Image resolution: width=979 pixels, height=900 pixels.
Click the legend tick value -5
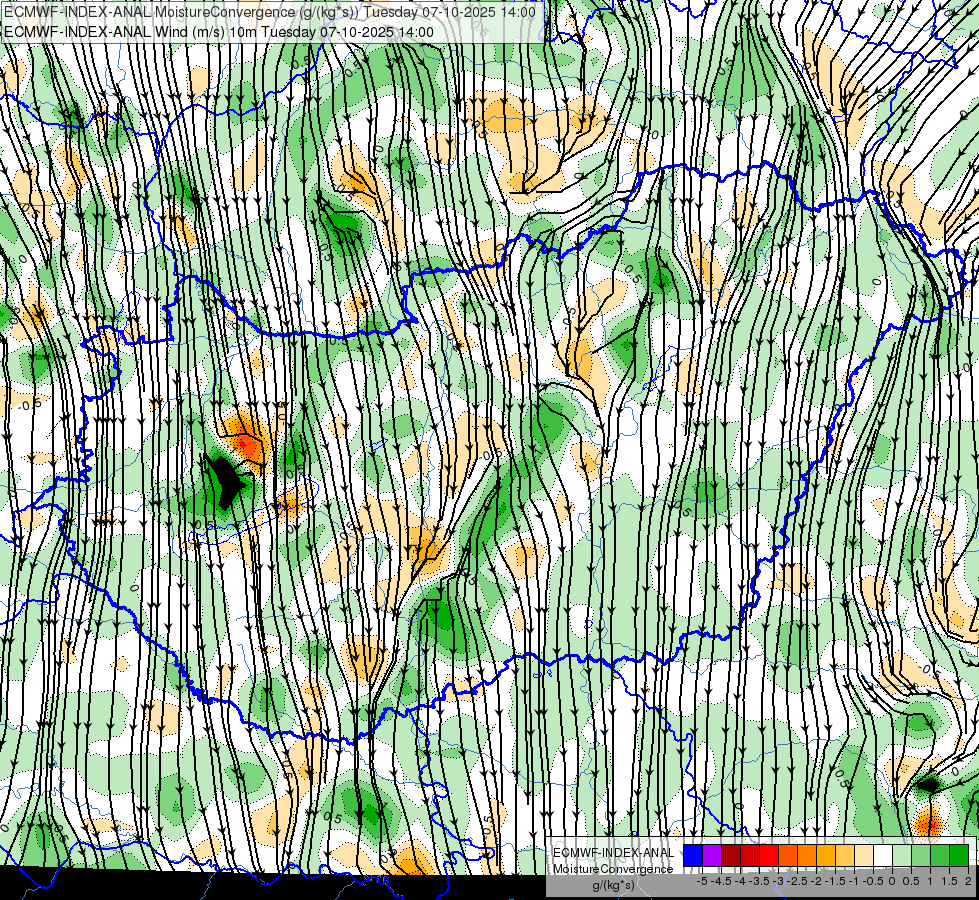702,881
